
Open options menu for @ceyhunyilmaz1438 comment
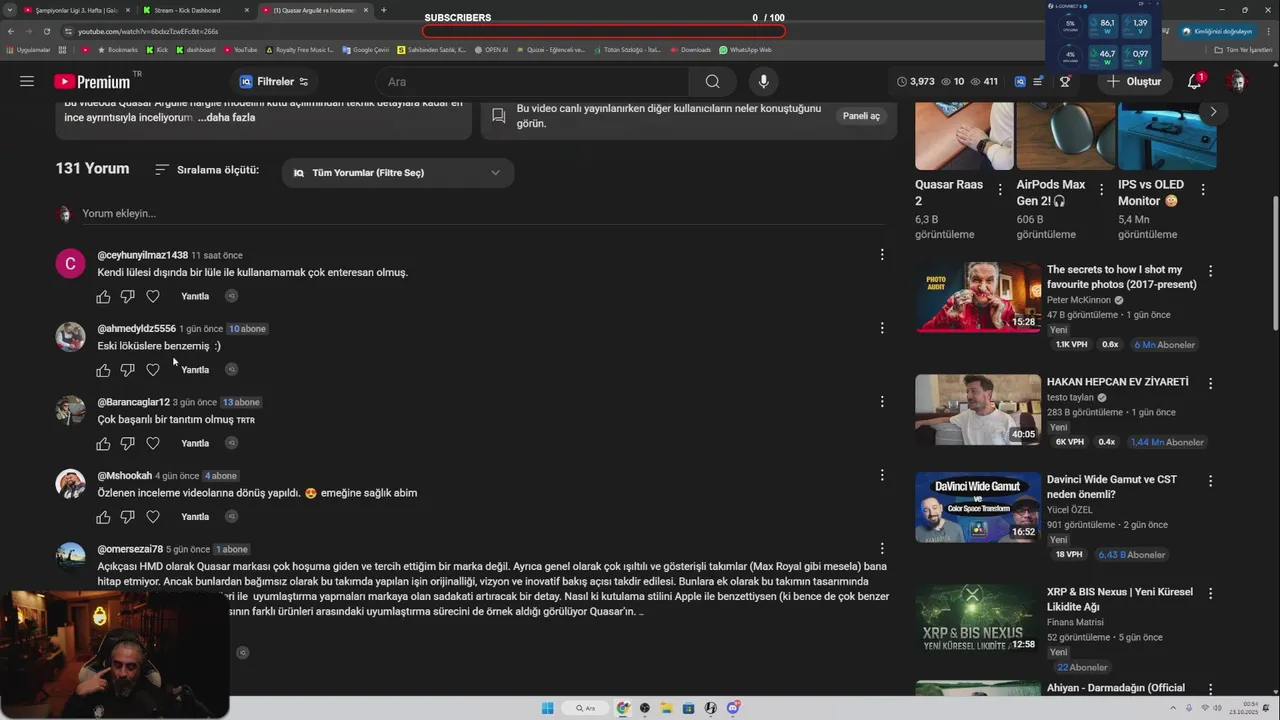click(x=882, y=255)
